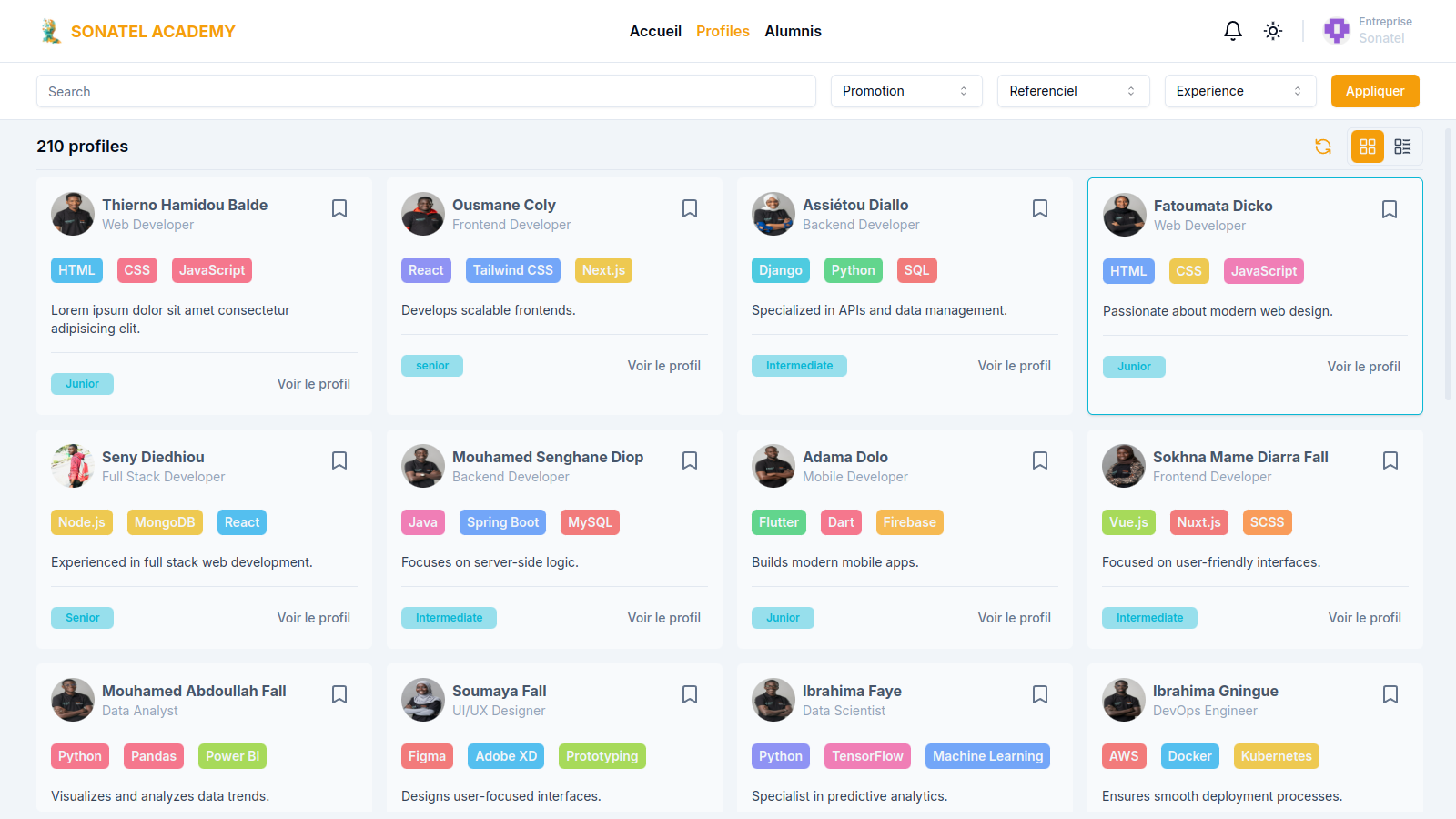Open the Promotion dropdown
This screenshot has height=819, width=1456.
coord(905,91)
